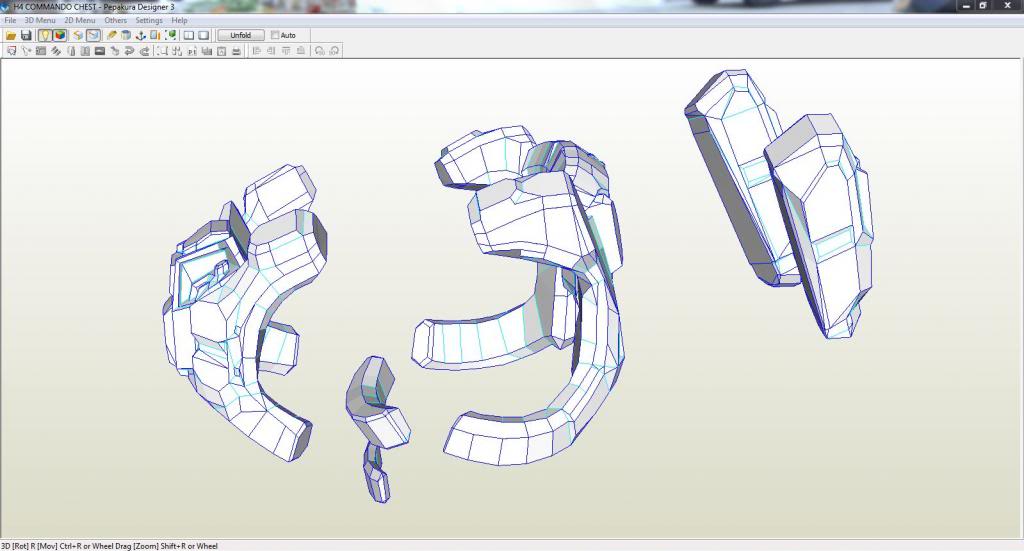
Task: Click the Unfold button
Action: tap(240, 35)
